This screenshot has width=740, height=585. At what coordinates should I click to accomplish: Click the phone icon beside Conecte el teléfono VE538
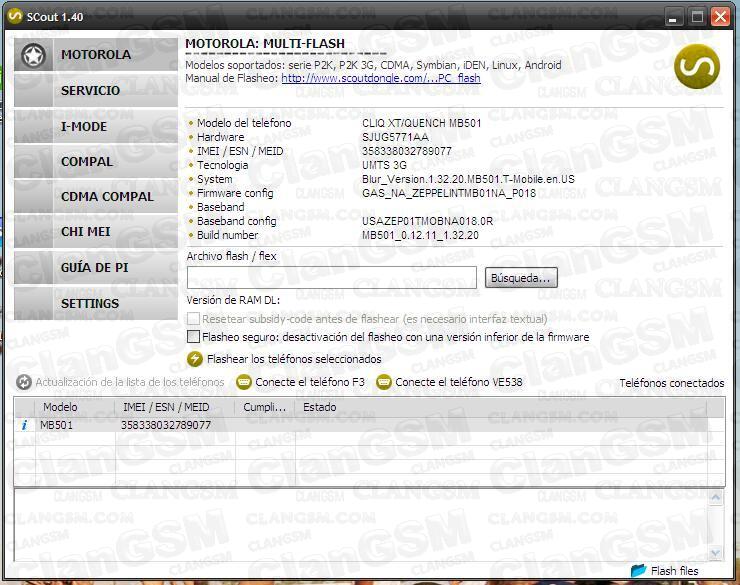(x=384, y=382)
